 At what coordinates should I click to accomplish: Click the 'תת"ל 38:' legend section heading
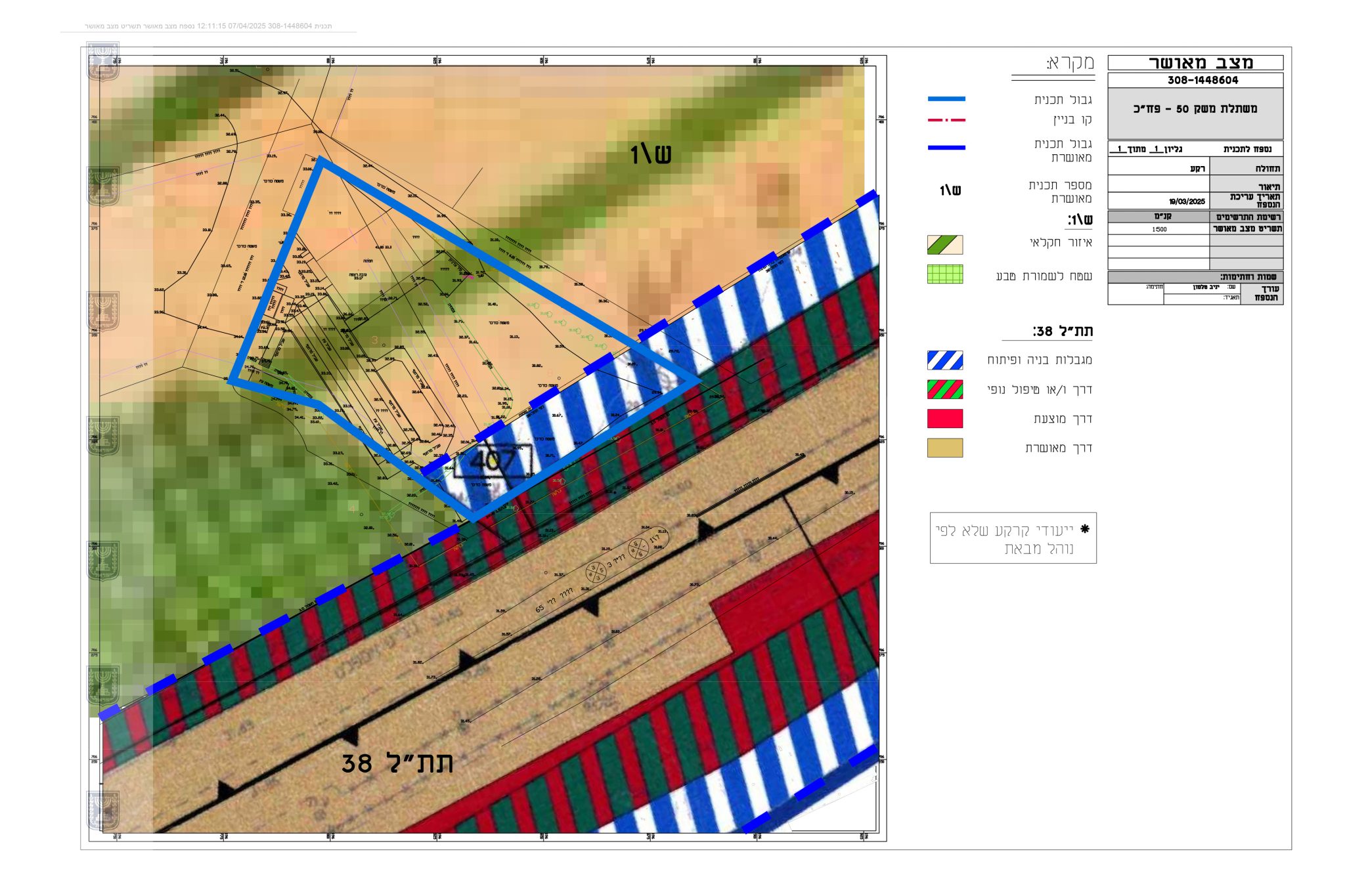coord(1062,331)
